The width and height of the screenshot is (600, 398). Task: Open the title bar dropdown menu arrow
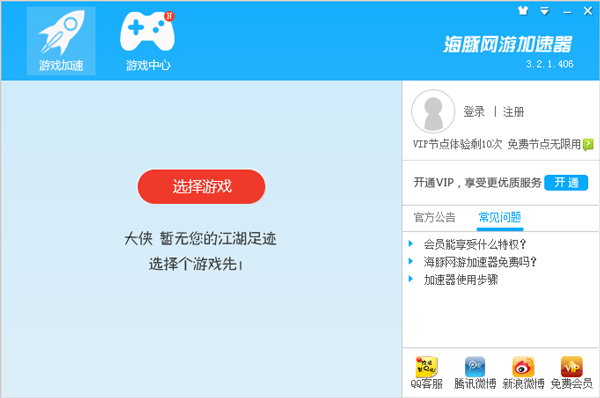coord(545,11)
